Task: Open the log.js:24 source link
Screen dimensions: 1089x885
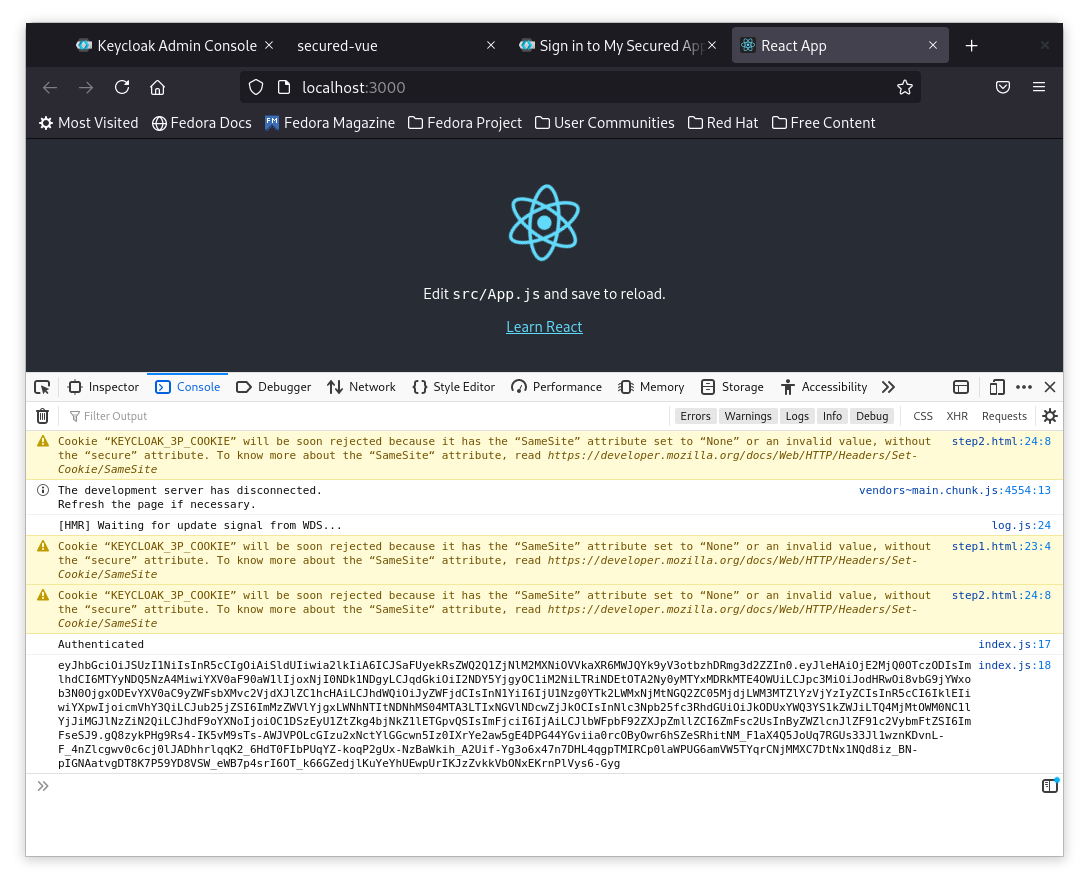Action: tap(1021, 526)
